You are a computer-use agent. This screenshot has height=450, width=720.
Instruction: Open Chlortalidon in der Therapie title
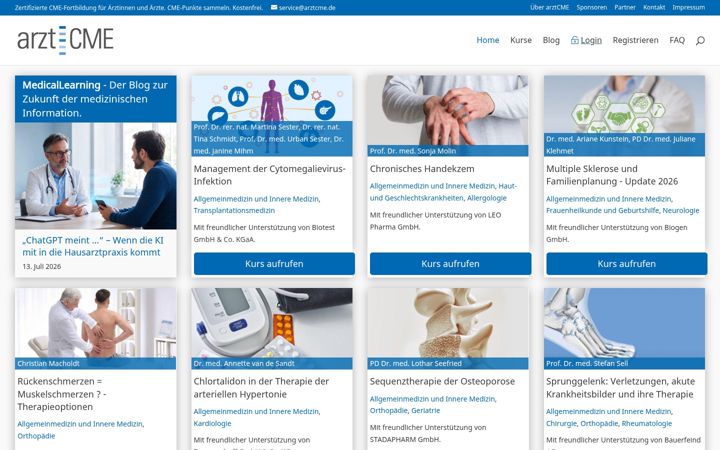point(261,388)
